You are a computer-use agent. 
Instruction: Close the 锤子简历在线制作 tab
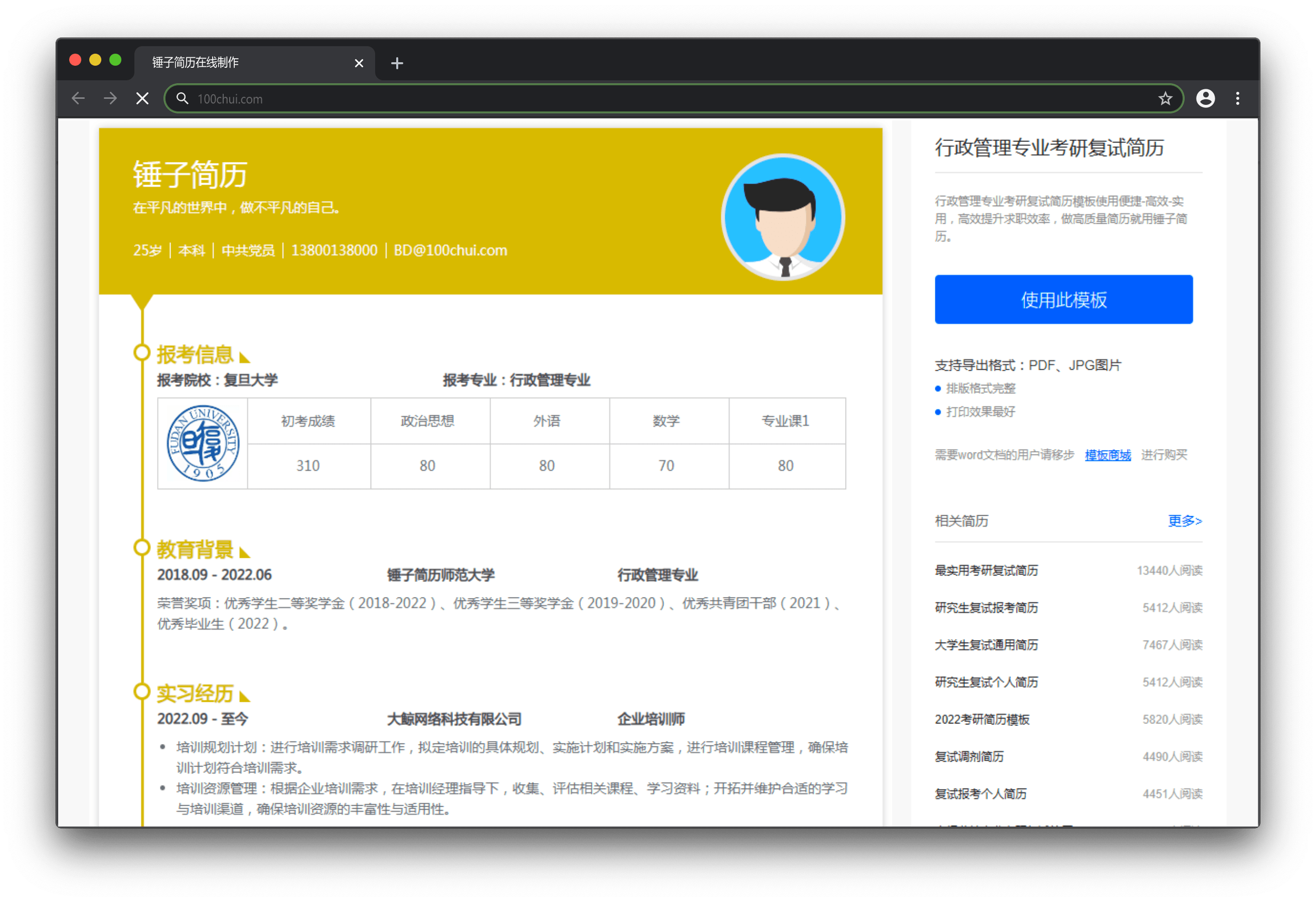coord(359,63)
